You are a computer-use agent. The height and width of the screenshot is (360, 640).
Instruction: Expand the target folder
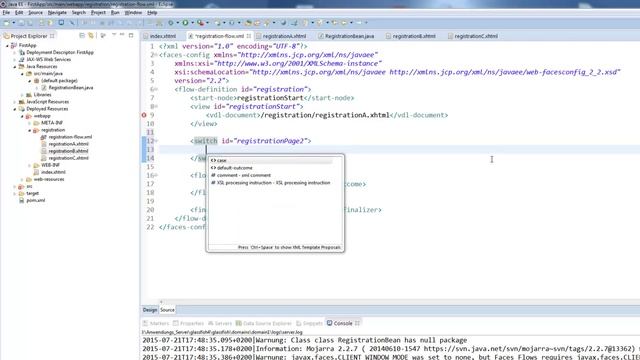tap(15, 193)
